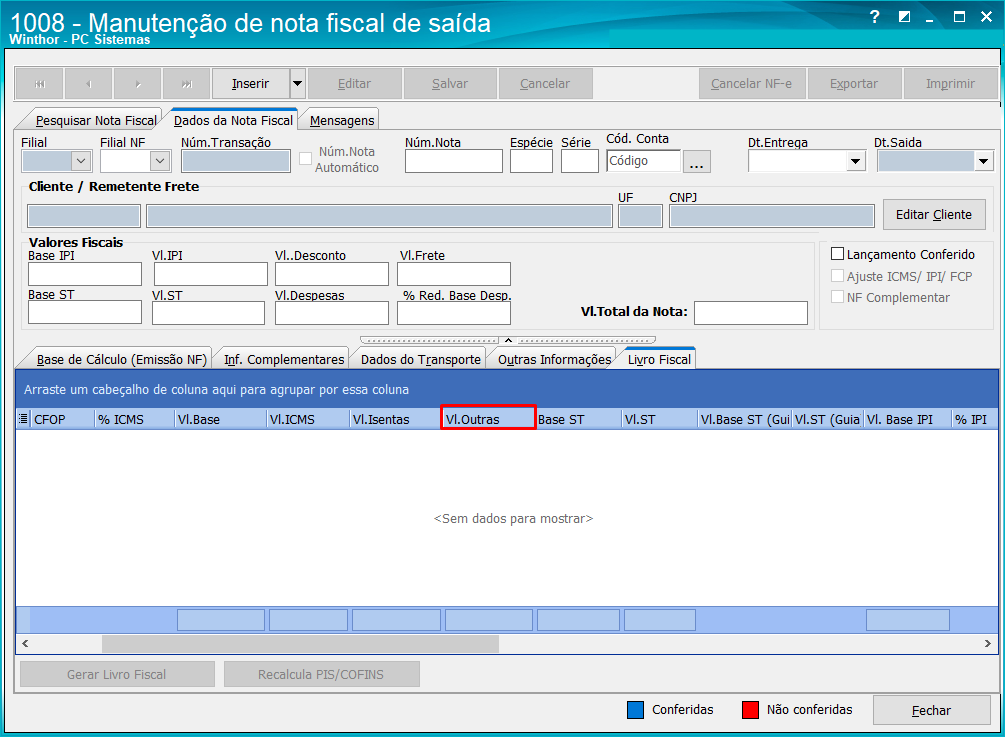Click Editar Cliente button
Screen dimensions: 1005x737
(x=934, y=215)
